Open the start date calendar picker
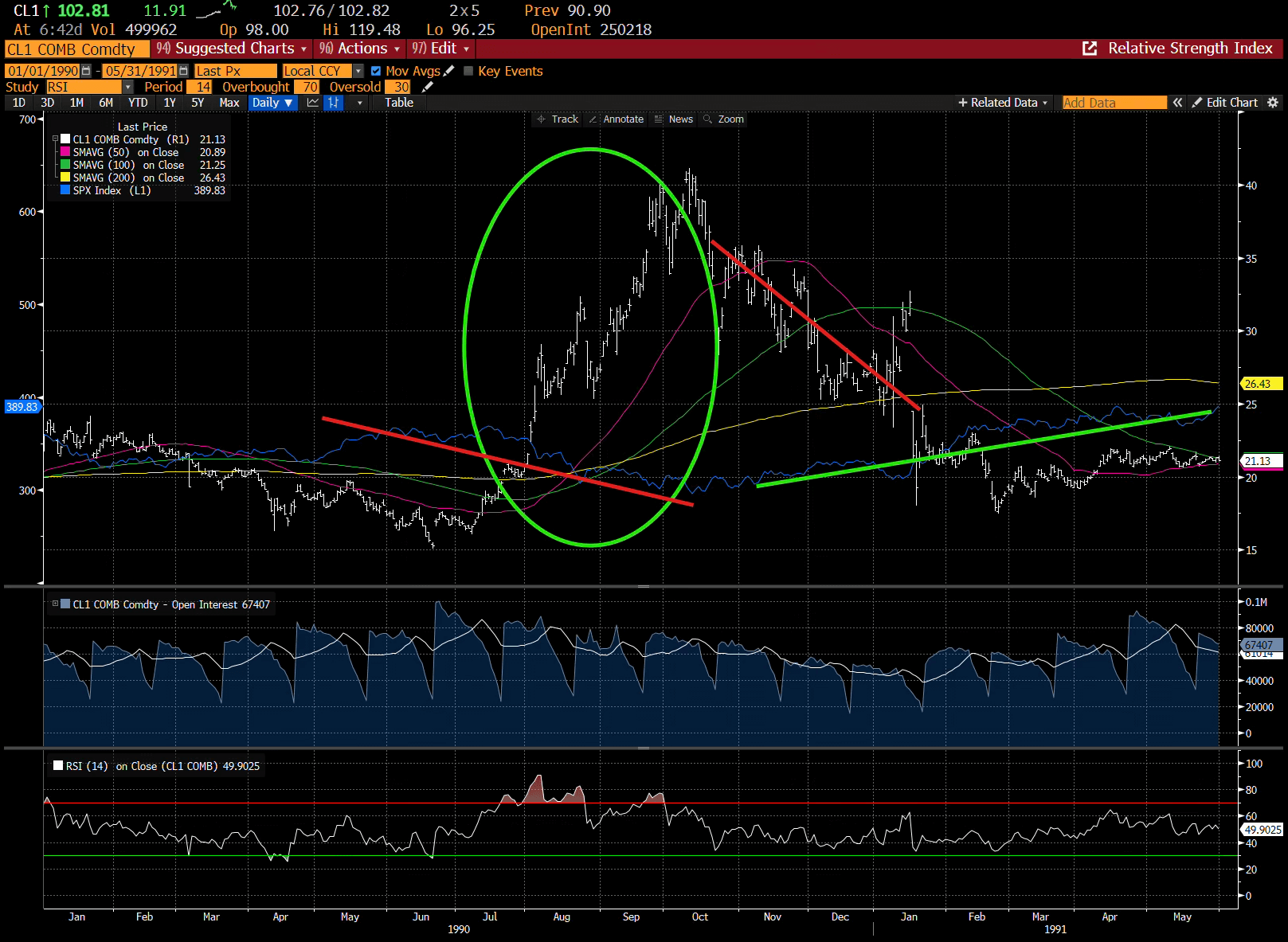Viewport: 1288px width, 942px height. [x=86, y=71]
